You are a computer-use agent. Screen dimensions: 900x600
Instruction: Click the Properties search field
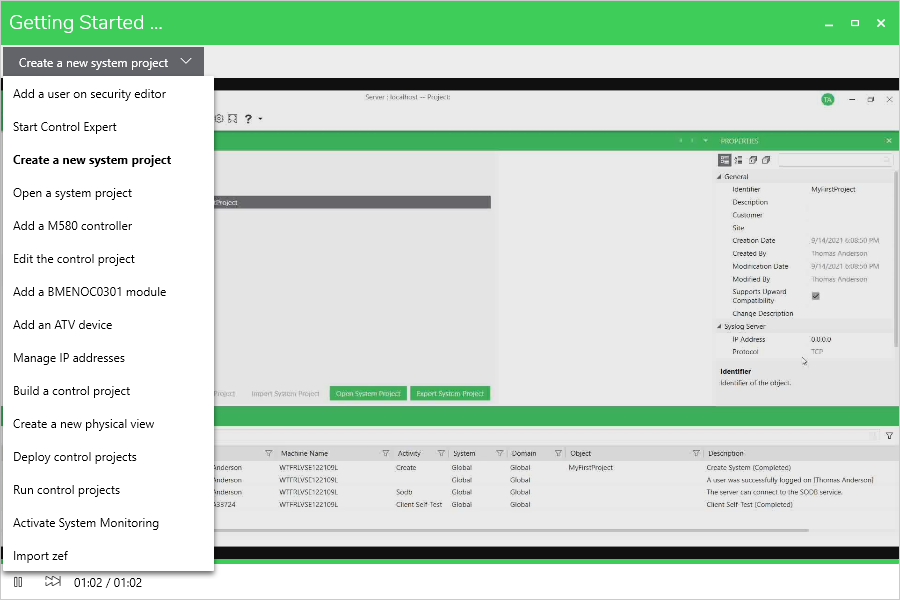tap(835, 160)
